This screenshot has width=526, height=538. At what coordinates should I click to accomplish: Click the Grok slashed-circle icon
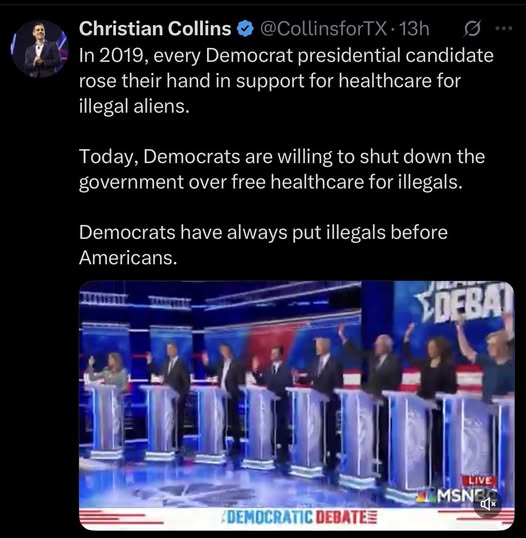pos(472,29)
